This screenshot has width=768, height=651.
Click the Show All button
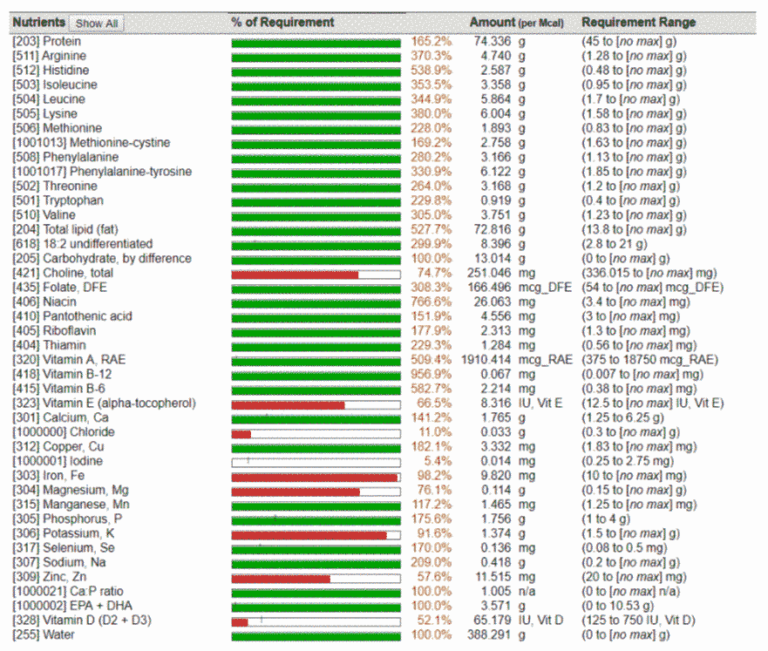[97, 23]
